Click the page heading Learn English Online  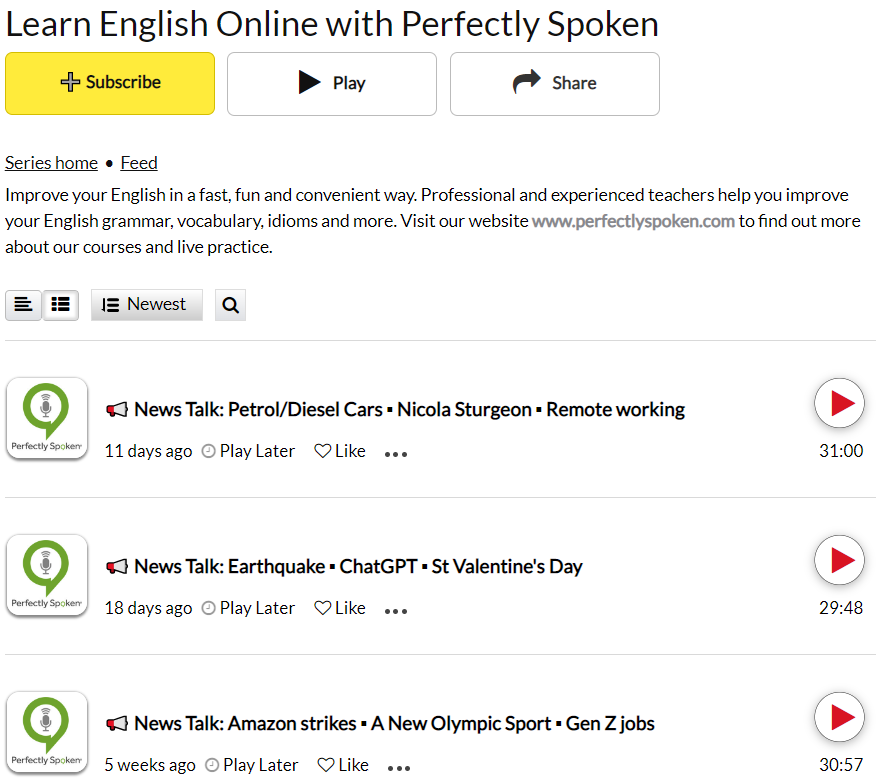pyautogui.click(x=332, y=24)
